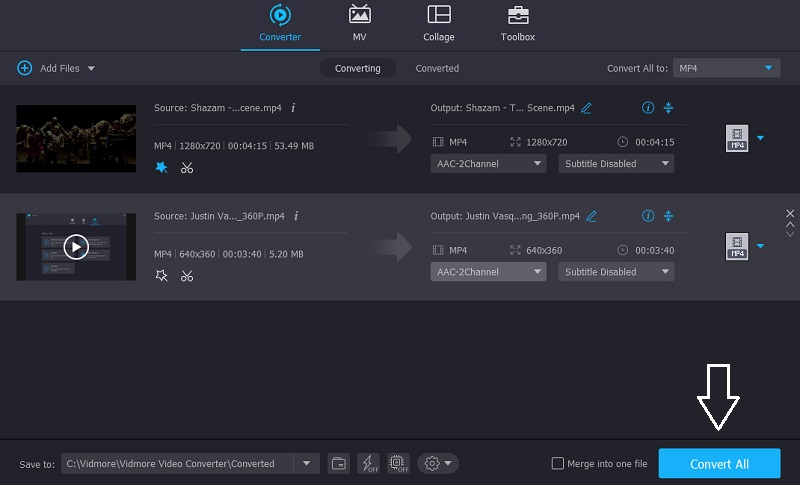800x485 pixels.
Task: Click the Add Files button
Action: [x=56, y=68]
